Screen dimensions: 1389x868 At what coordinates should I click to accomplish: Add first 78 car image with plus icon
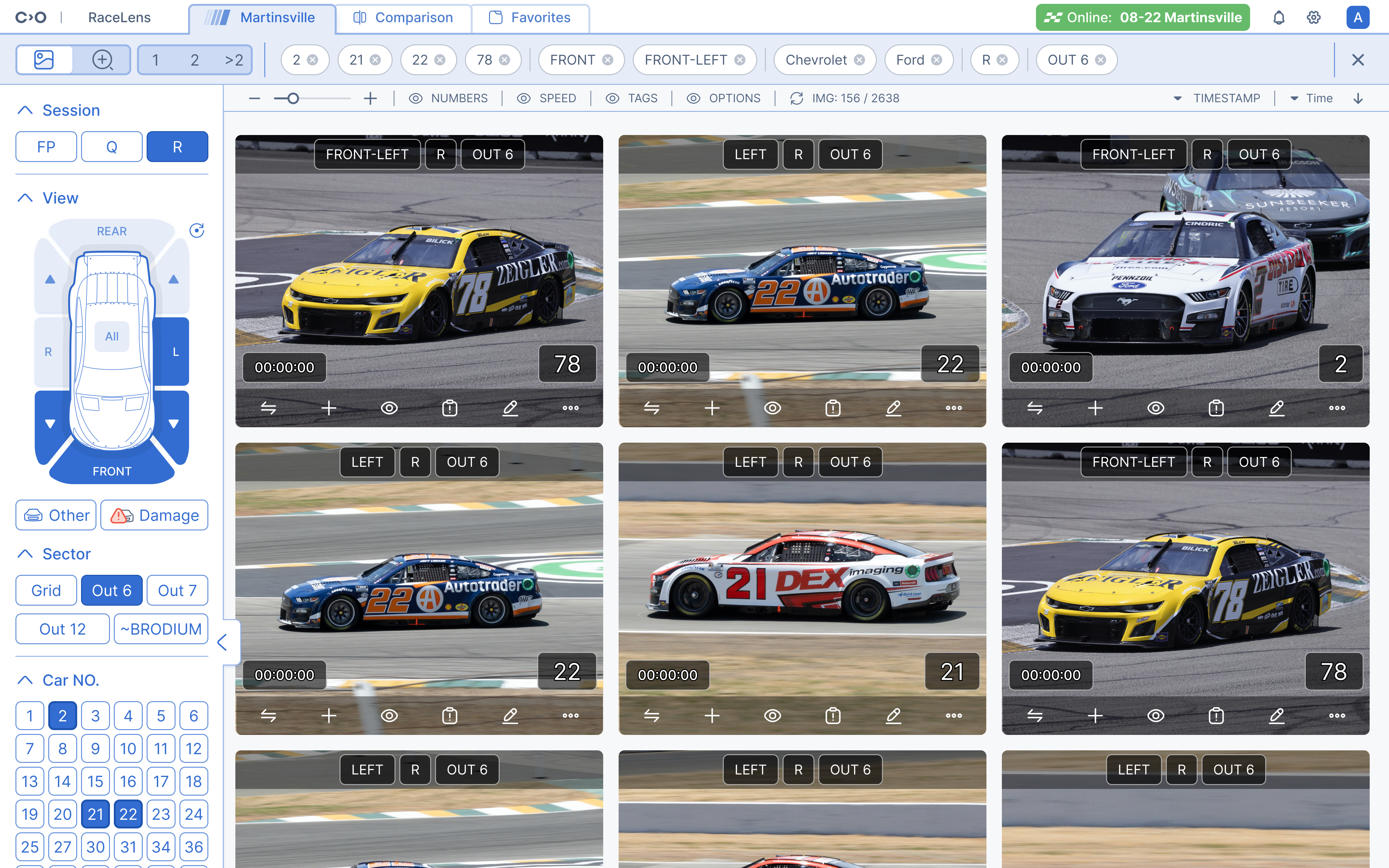coord(329,408)
